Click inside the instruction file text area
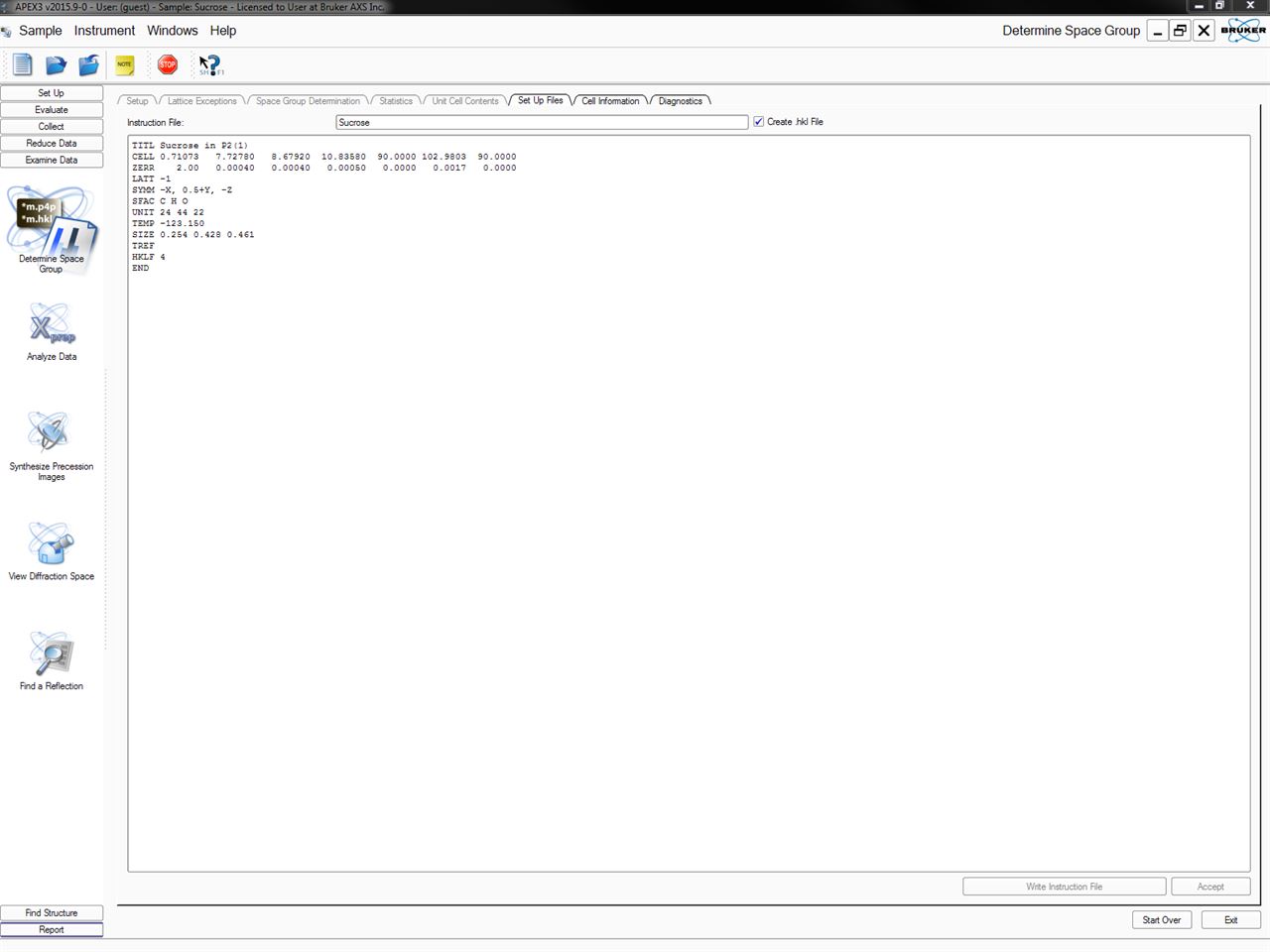 pos(689,504)
